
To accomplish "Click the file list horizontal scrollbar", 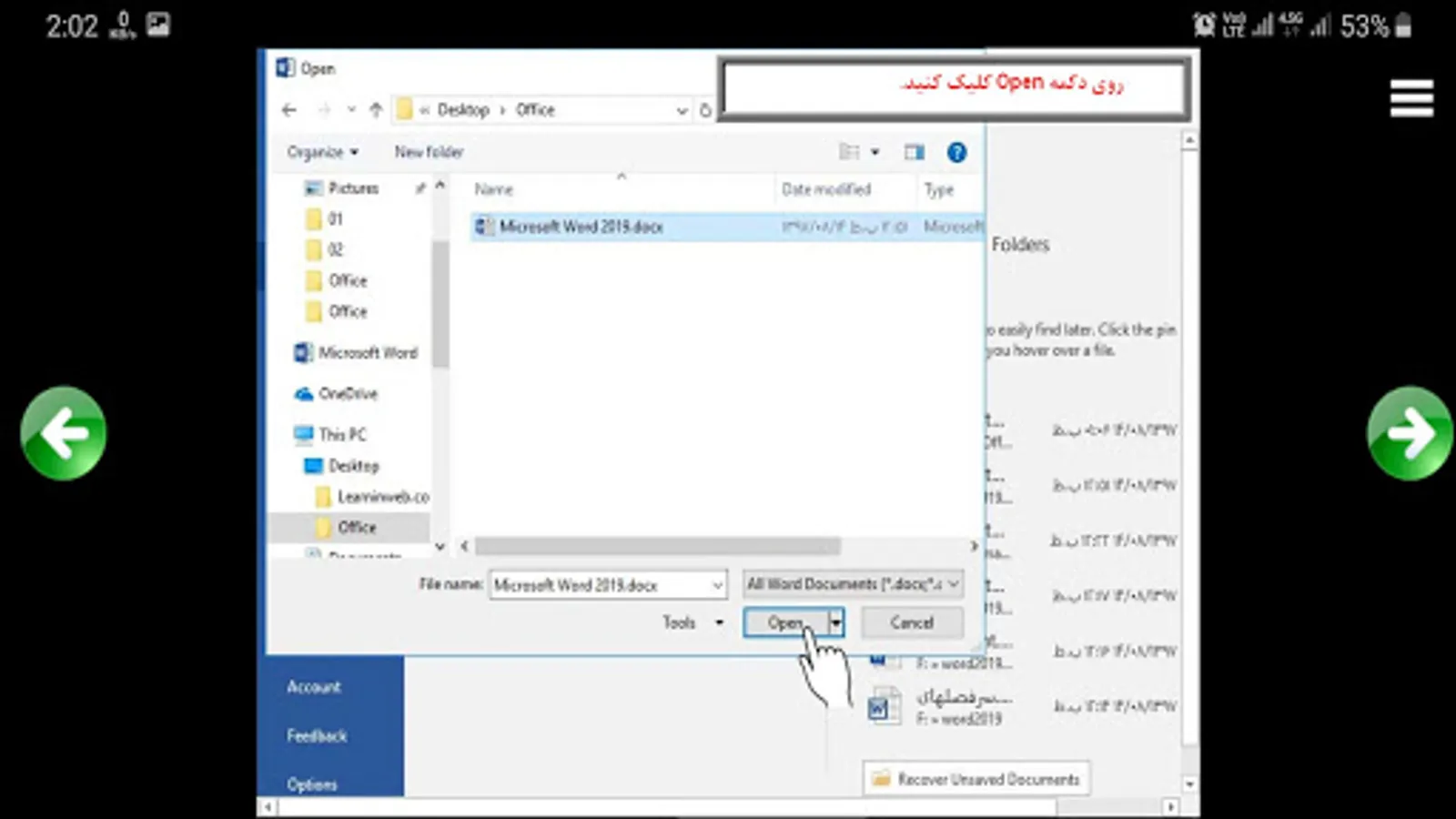I will click(657, 546).
